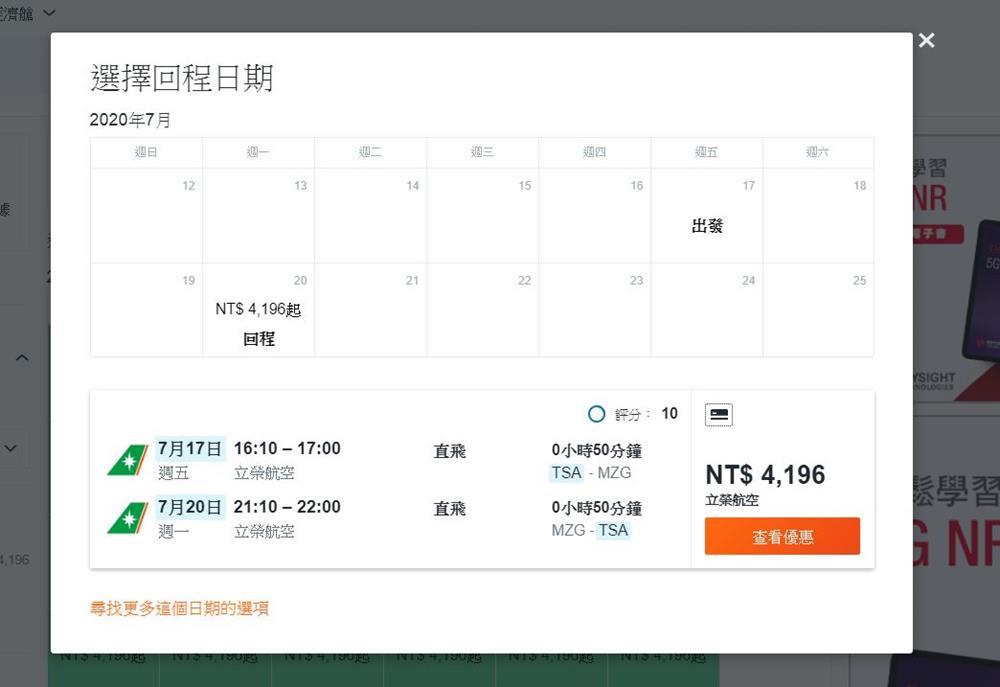Select July 17 departure cell marked 出發
Image resolution: width=1000 pixels, height=687 pixels.
[706, 216]
